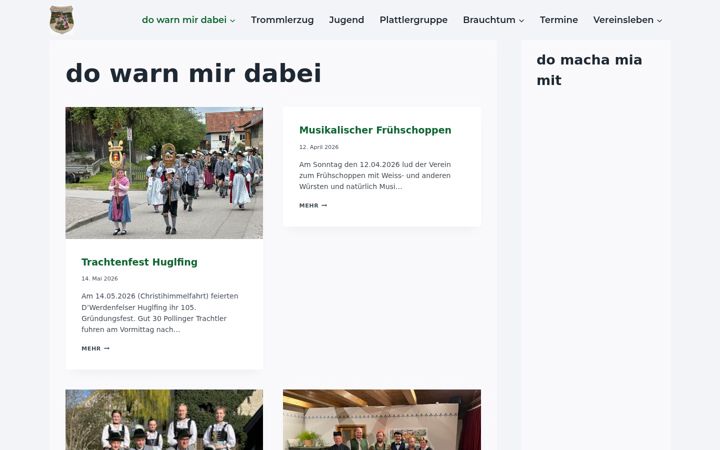Click MEHR under Trachtenfest Huglfing

96,349
